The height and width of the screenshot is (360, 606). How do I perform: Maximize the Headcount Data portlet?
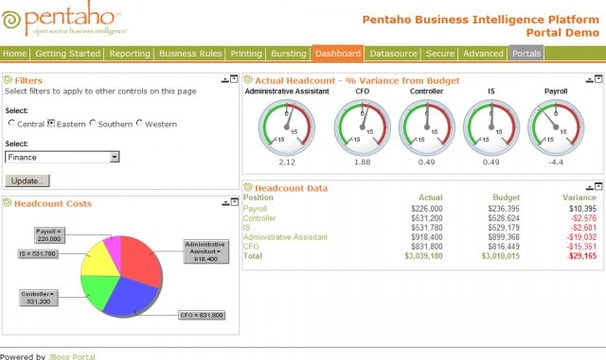(x=599, y=186)
